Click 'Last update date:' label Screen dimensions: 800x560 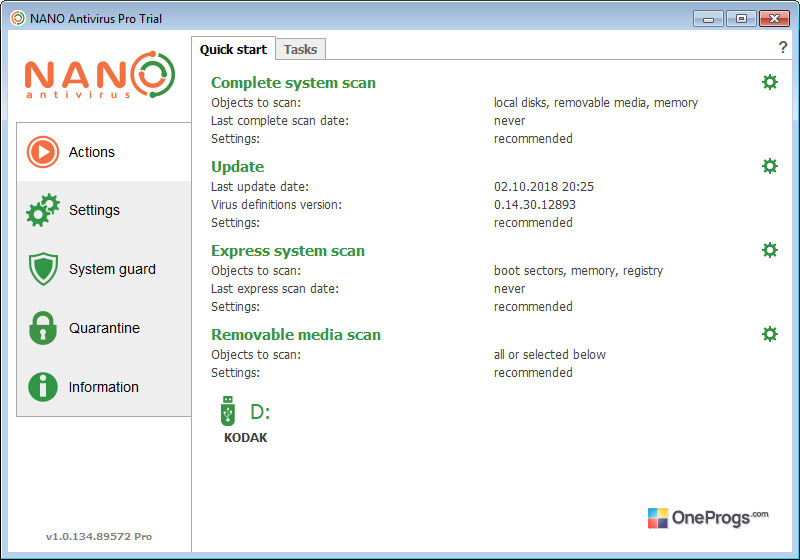(x=260, y=187)
